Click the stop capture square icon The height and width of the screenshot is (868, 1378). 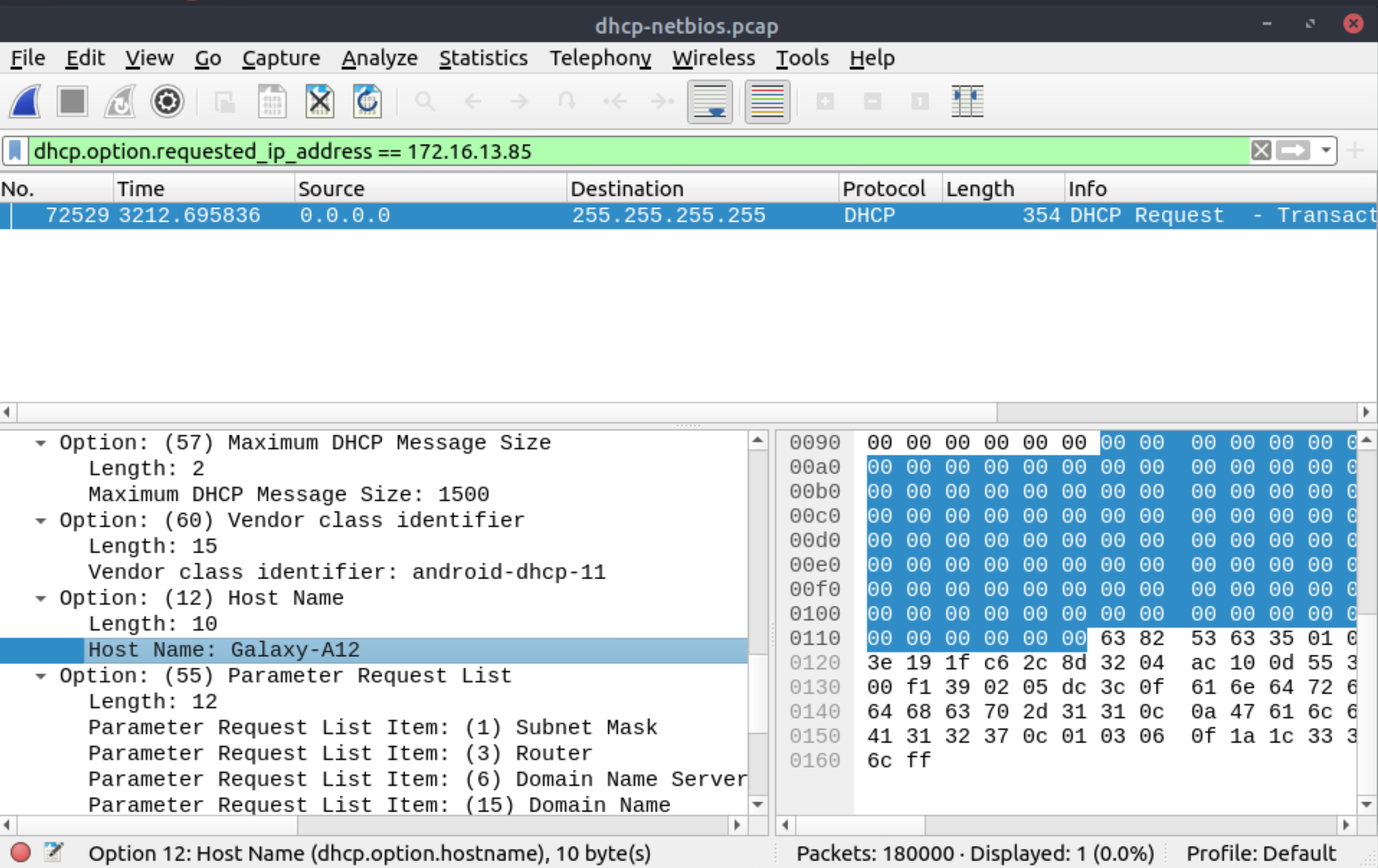tap(72, 102)
